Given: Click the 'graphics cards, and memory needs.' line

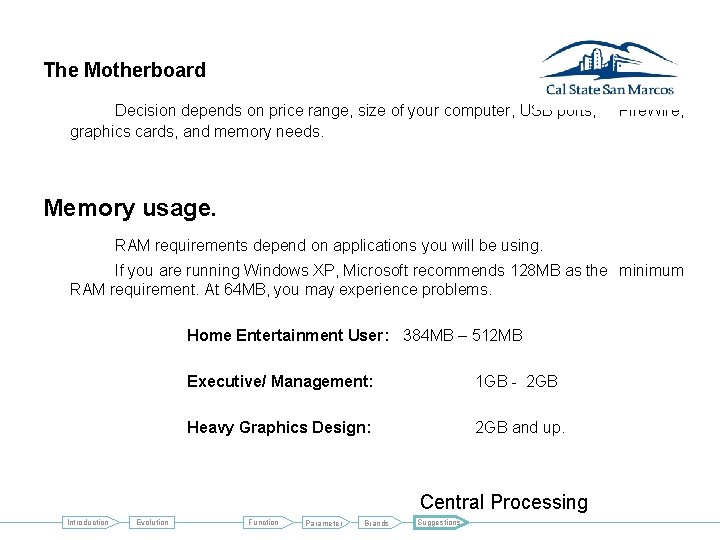Looking at the screenshot, I should 197,132.
